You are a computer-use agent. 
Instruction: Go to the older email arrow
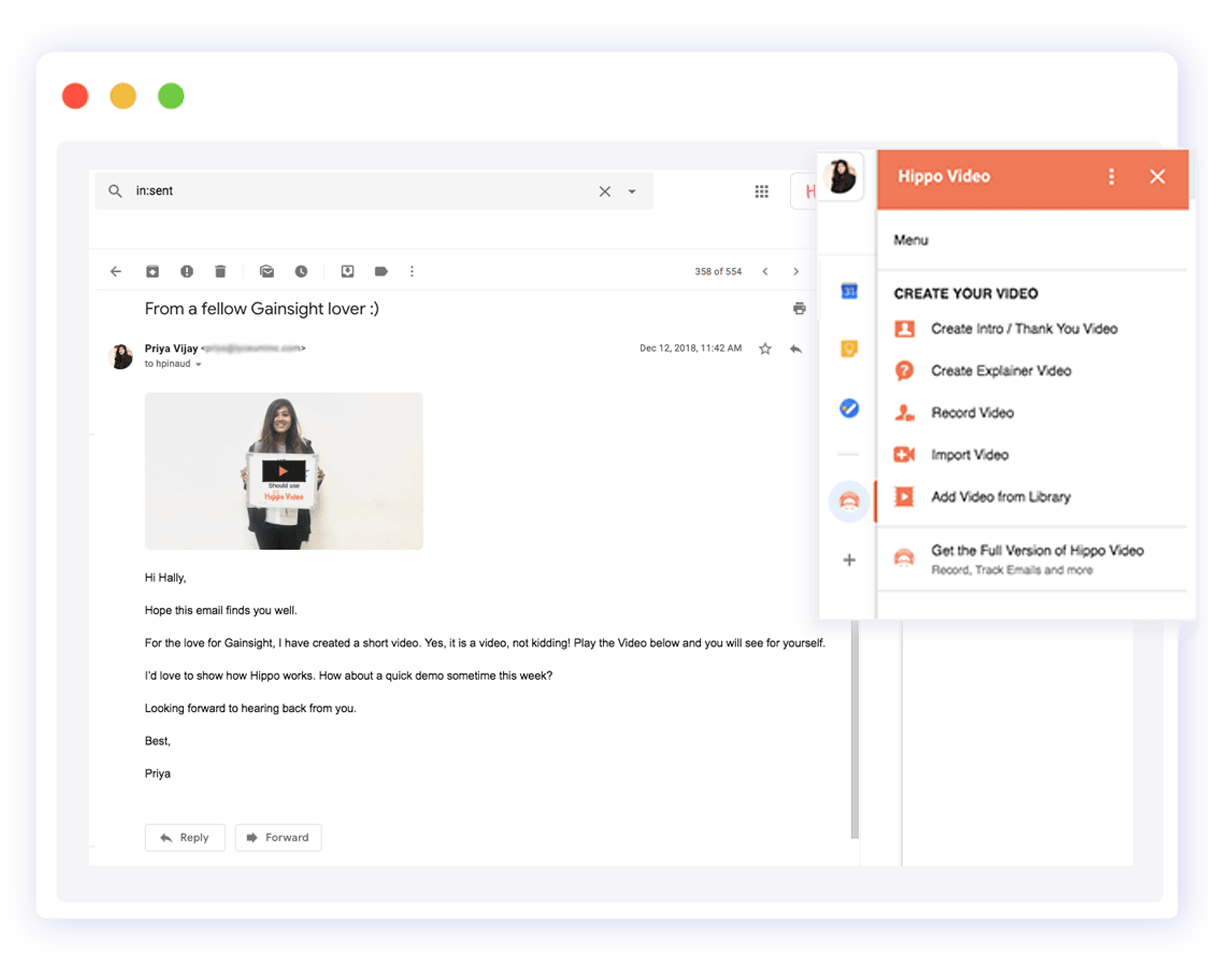[796, 271]
